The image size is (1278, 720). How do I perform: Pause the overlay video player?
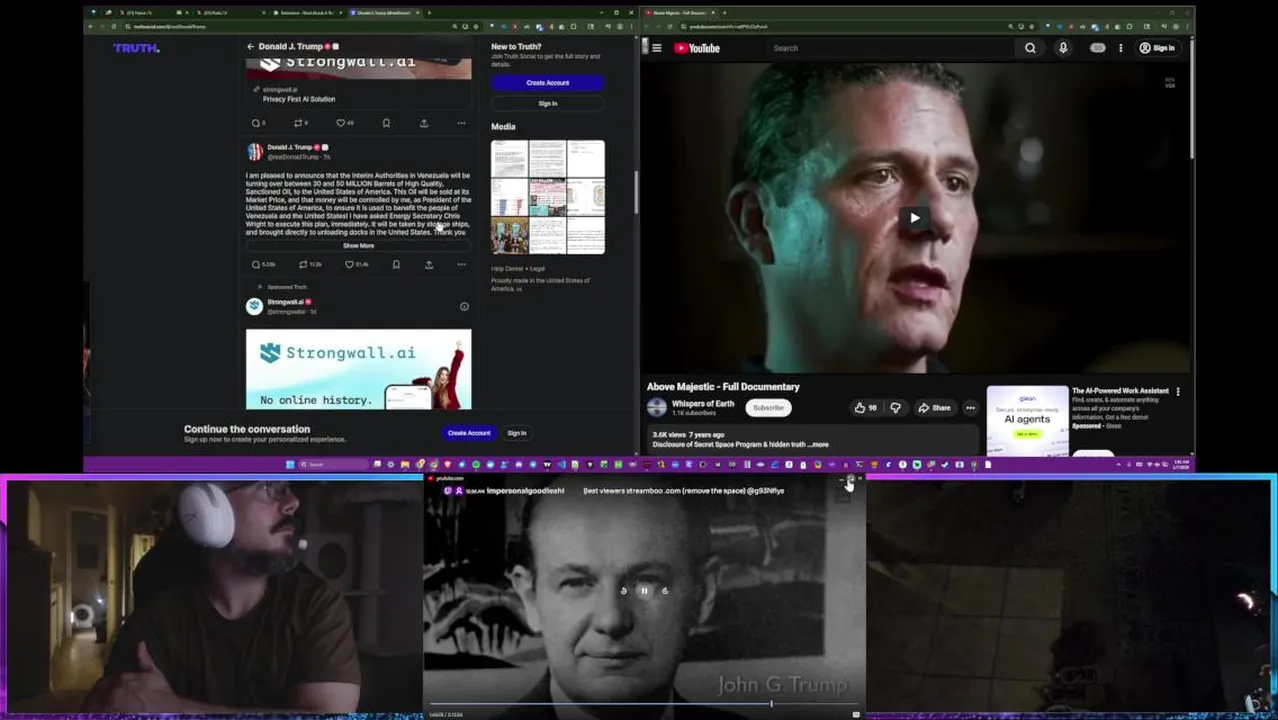click(644, 590)
